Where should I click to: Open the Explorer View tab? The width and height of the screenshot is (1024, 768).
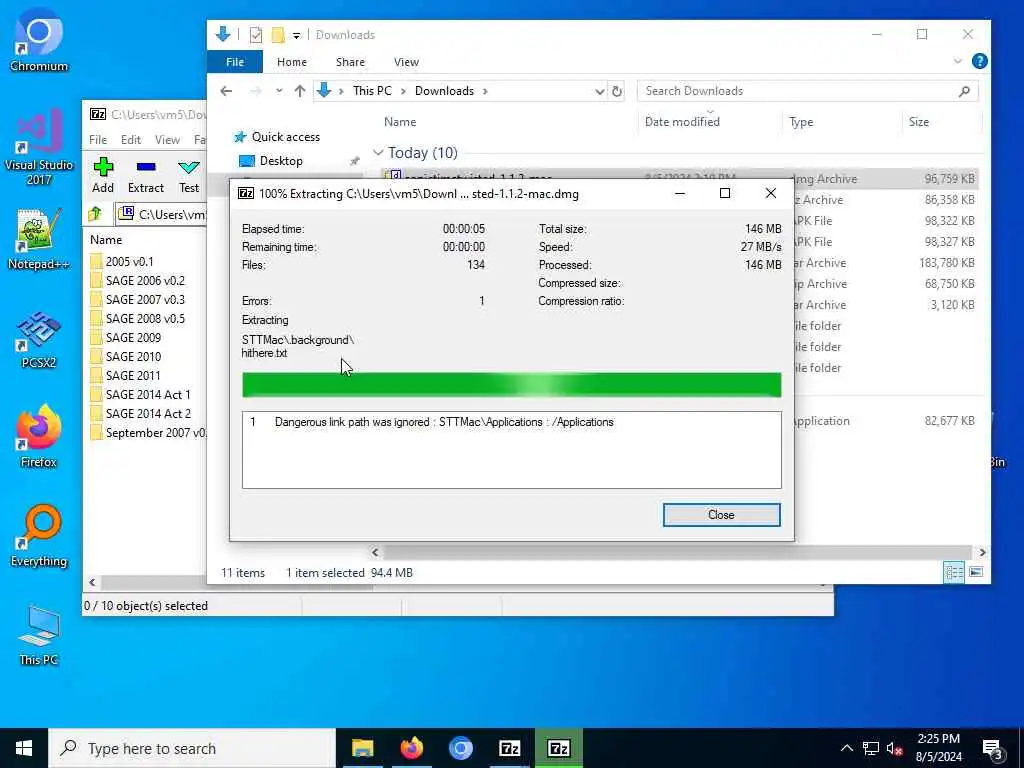406,62
